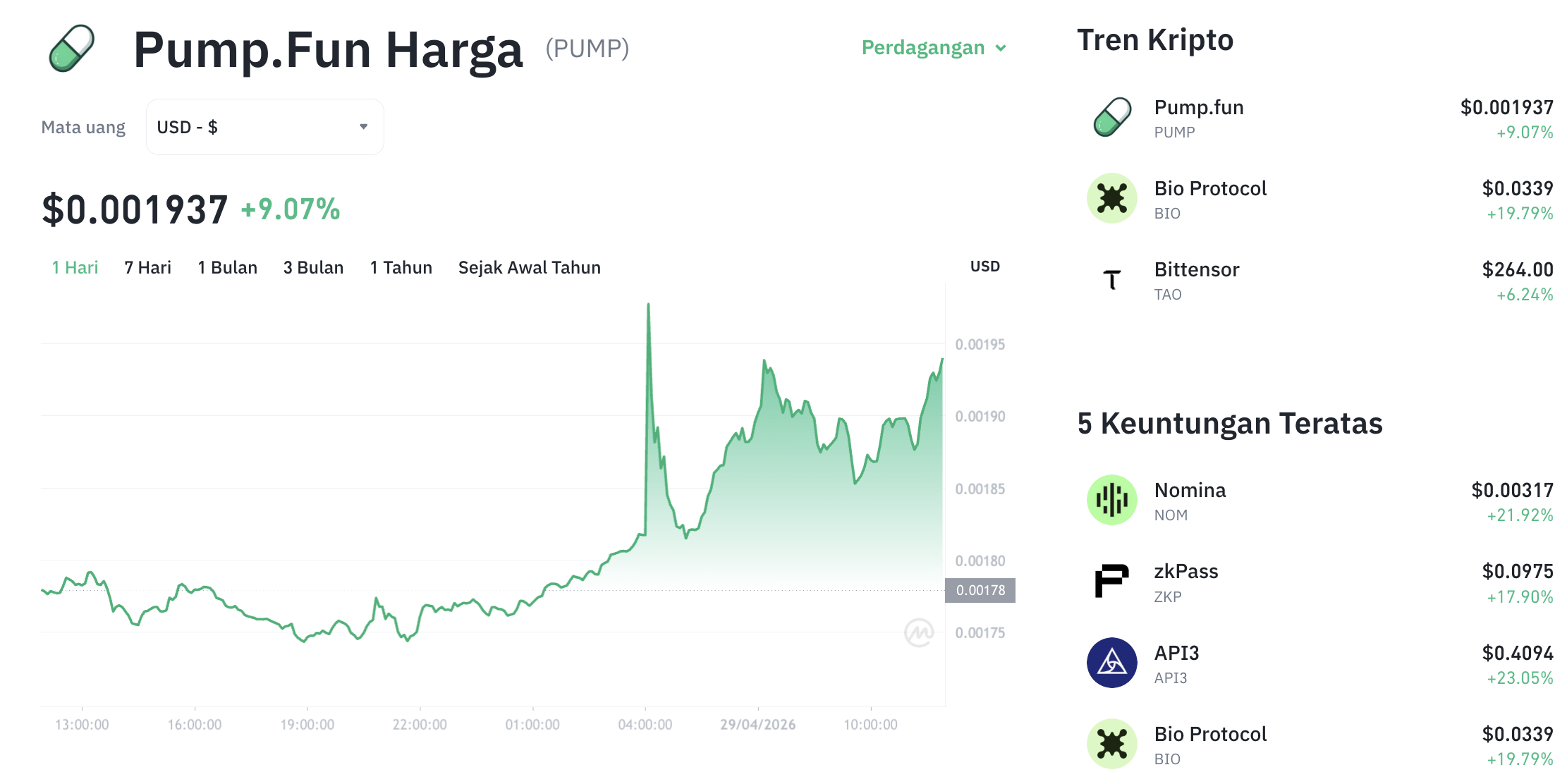Click the Bio Protocol icon under 5 Keuntungan Teratas

coord(1111,744)
